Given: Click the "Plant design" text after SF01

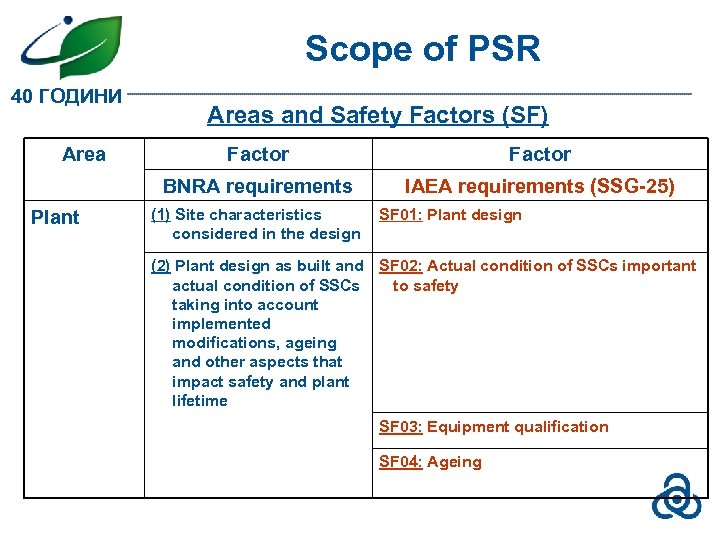Looking at the screenshot, I should pyautogui.click(x=474, y=215).
